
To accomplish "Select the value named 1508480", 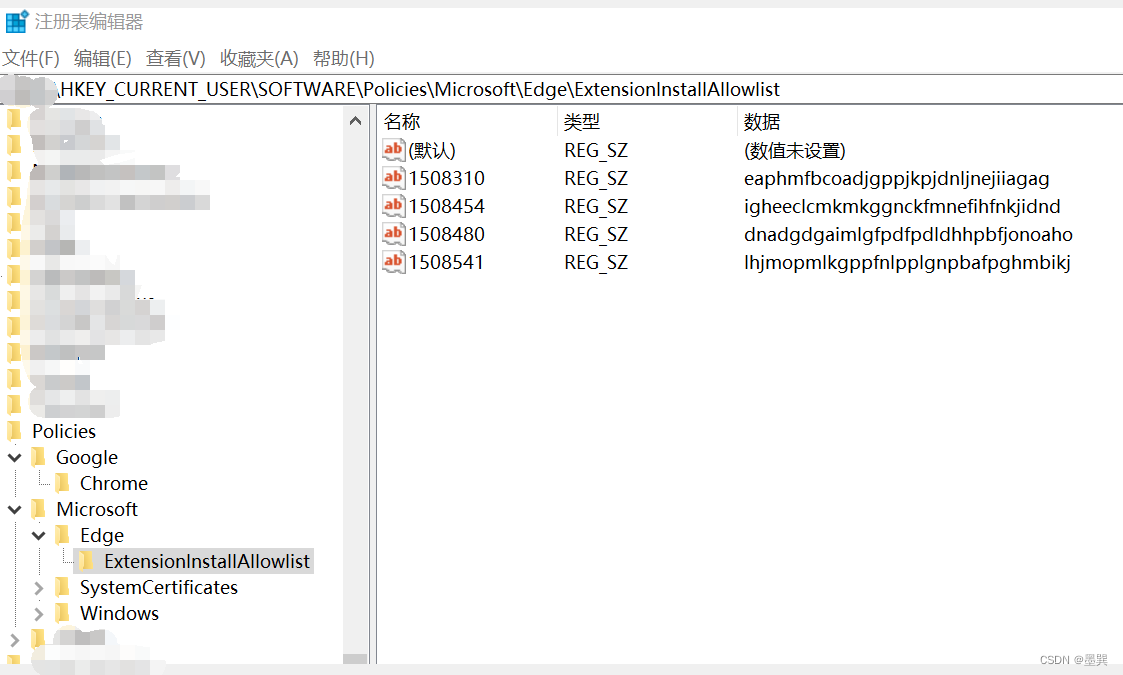I will 446,234.
